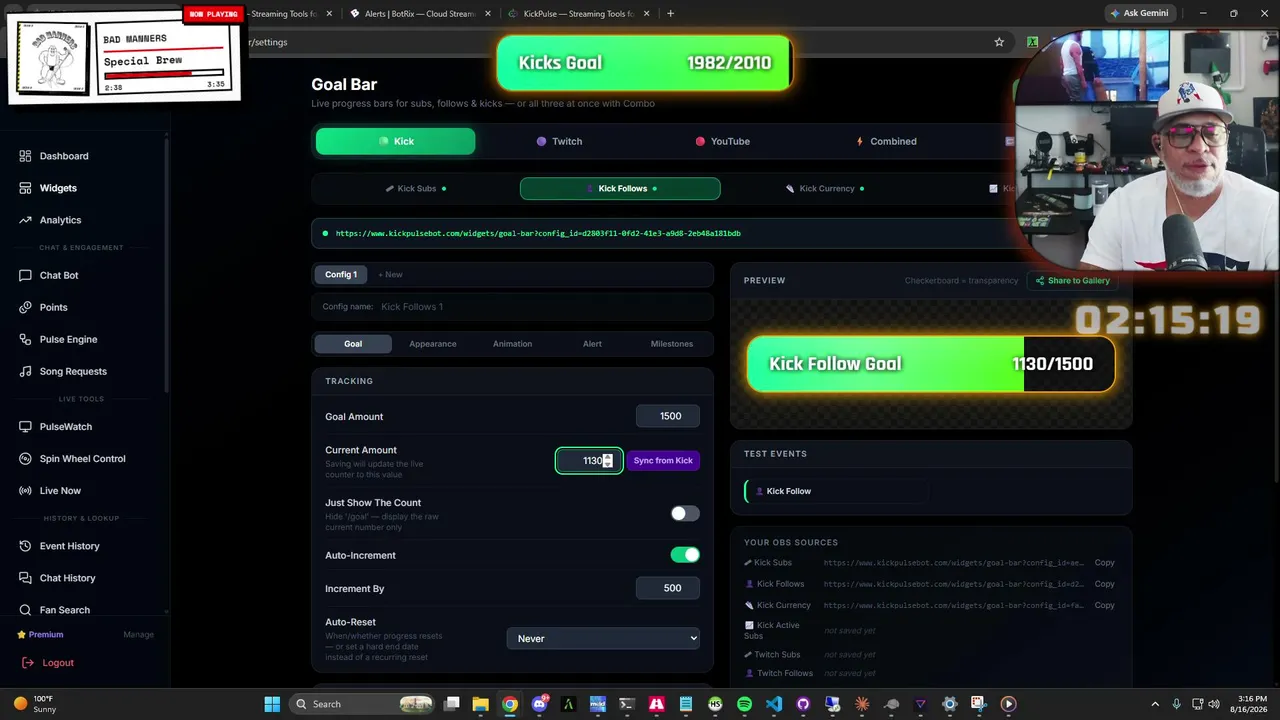
Task: Select the Combined platform tab
Action: (x=885, y=141)
